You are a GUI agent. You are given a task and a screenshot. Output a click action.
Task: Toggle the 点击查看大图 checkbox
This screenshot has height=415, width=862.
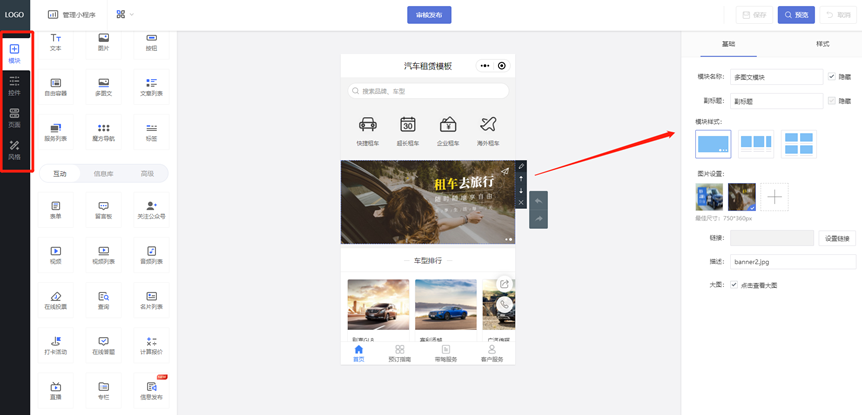point(734,285)
